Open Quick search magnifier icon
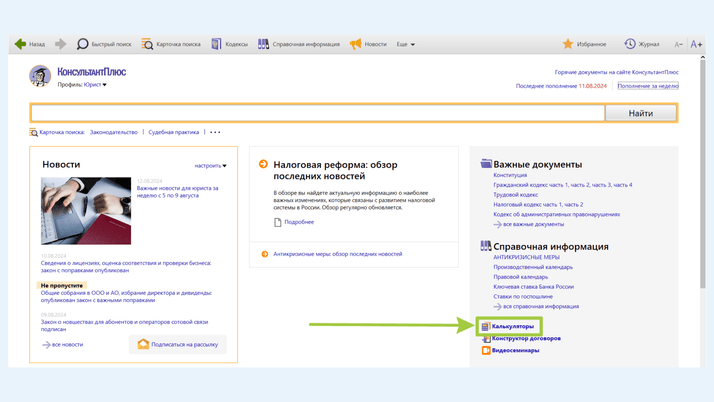 [x=83, y=44]
